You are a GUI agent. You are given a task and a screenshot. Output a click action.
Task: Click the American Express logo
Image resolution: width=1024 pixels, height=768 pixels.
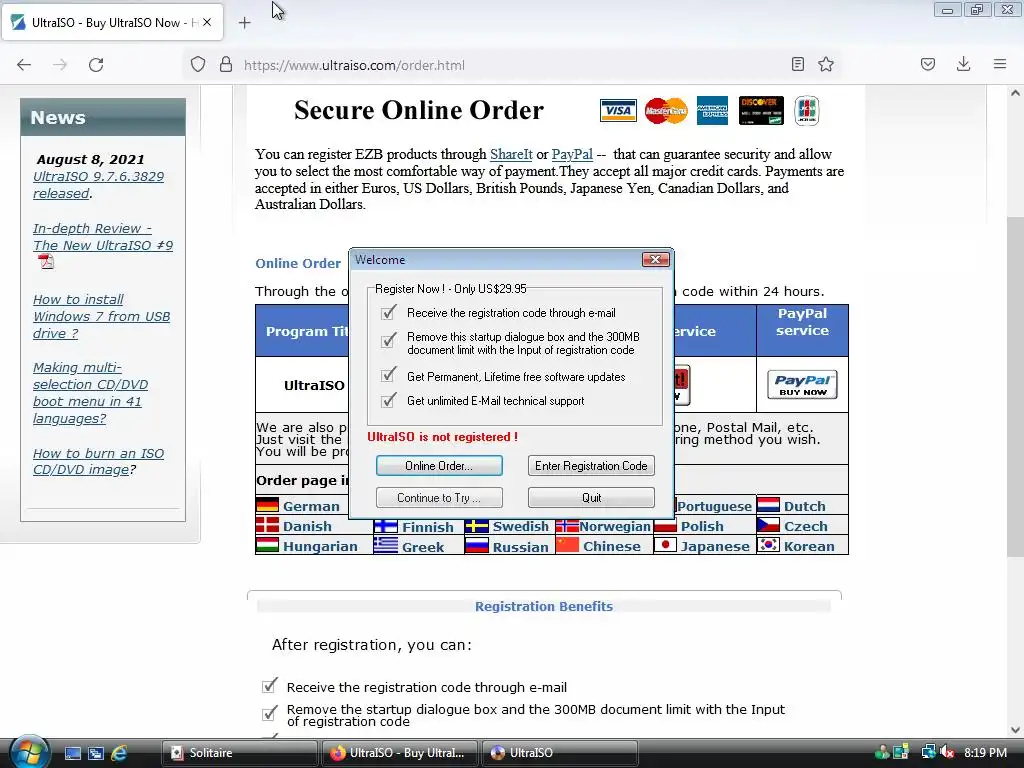[x=712, y=110]
